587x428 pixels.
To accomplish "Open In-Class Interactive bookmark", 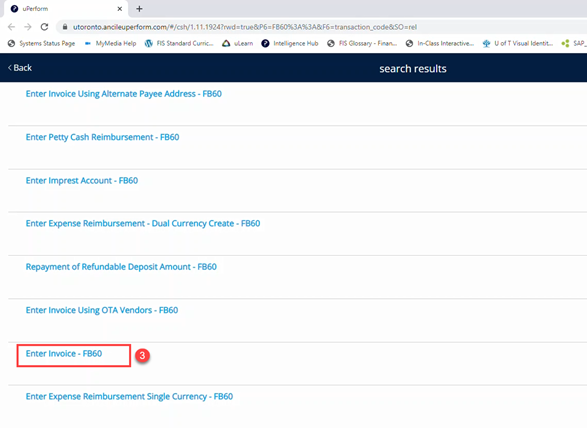I will point(440,43).
